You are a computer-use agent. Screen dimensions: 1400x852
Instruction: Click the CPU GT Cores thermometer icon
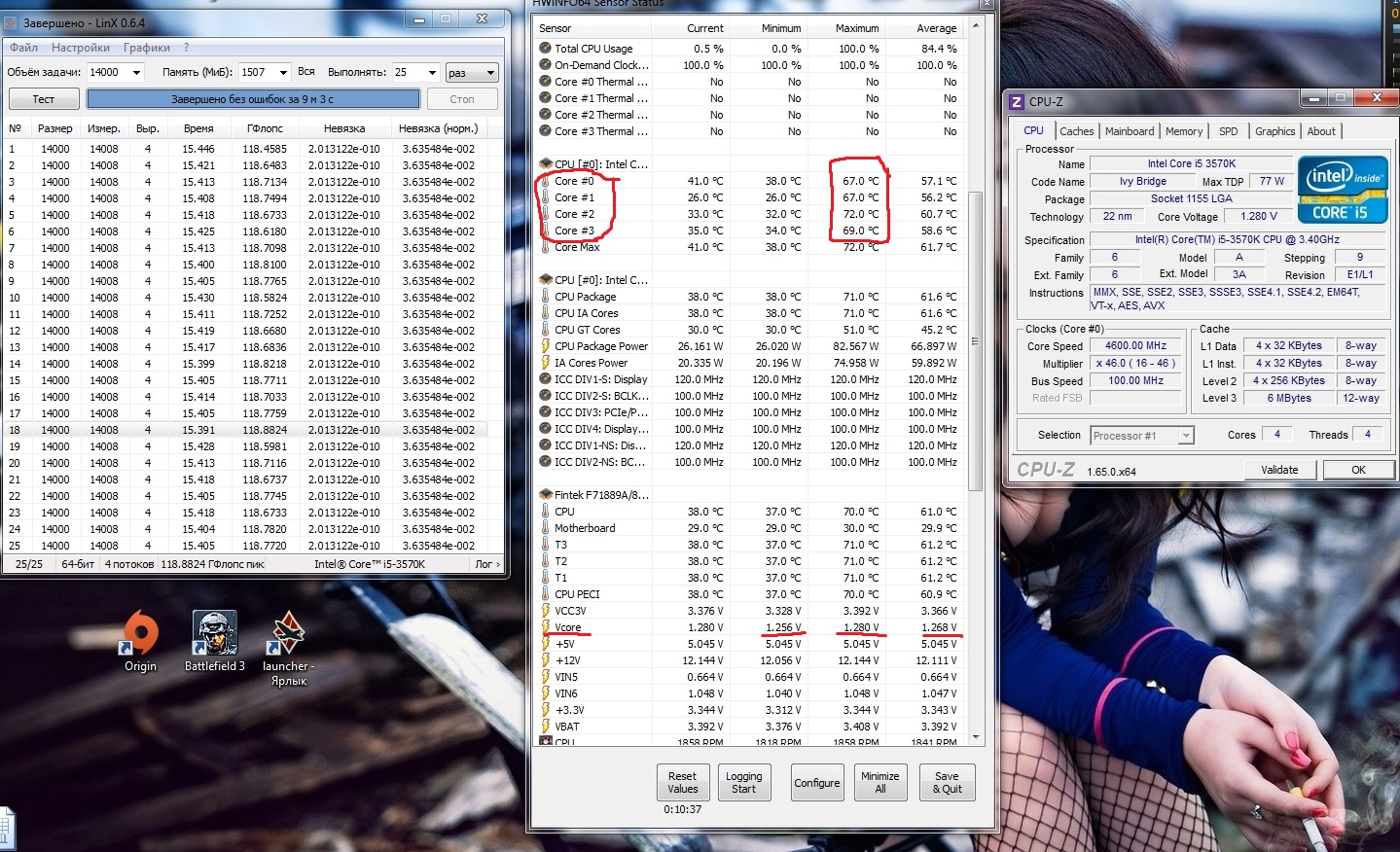[546, 330]
